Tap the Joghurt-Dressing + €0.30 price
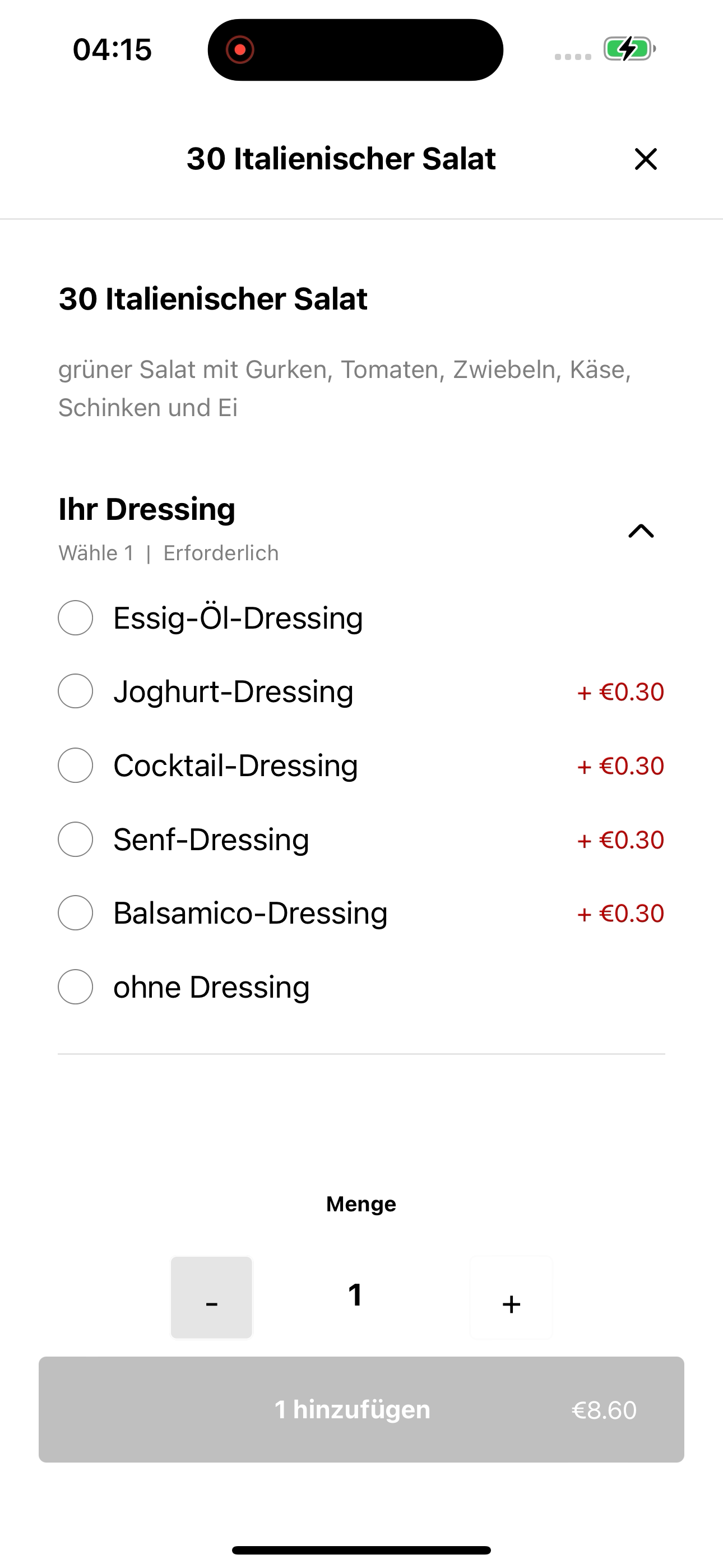Viewport: 723px width, 1568px height. pos(620,692)
